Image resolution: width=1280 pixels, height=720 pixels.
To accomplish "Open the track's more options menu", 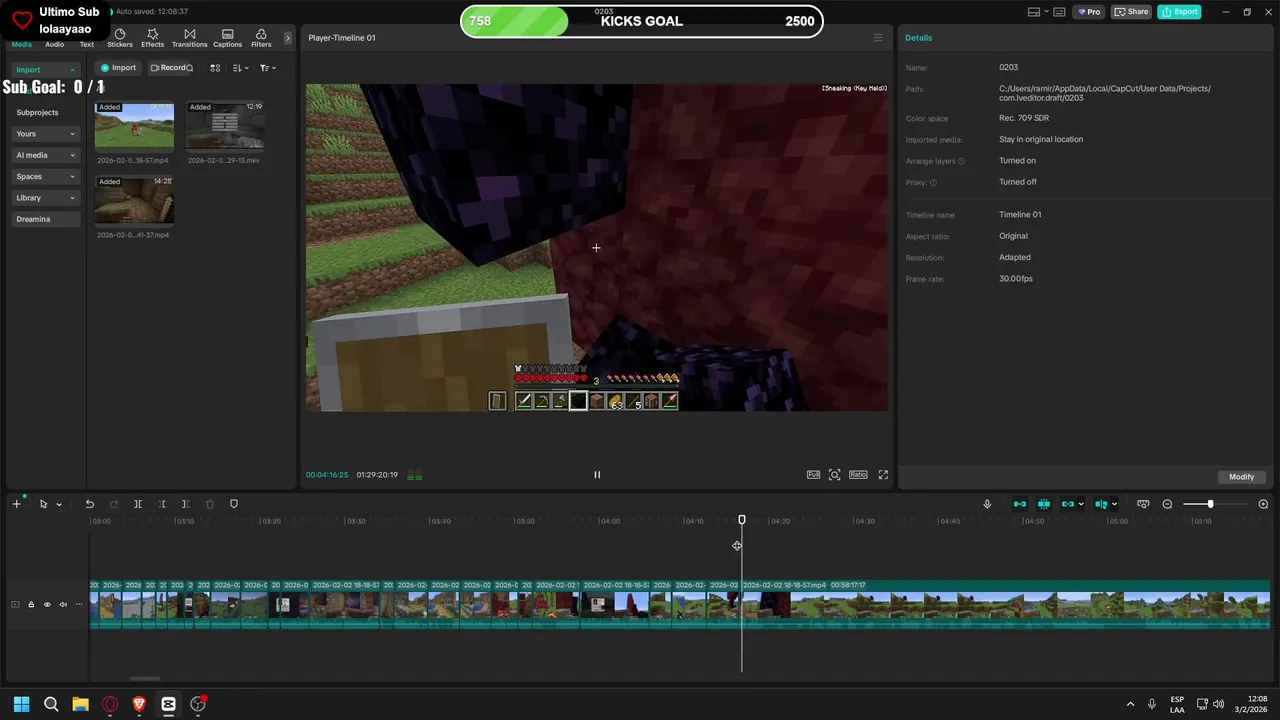I will [x=79, y=604].
